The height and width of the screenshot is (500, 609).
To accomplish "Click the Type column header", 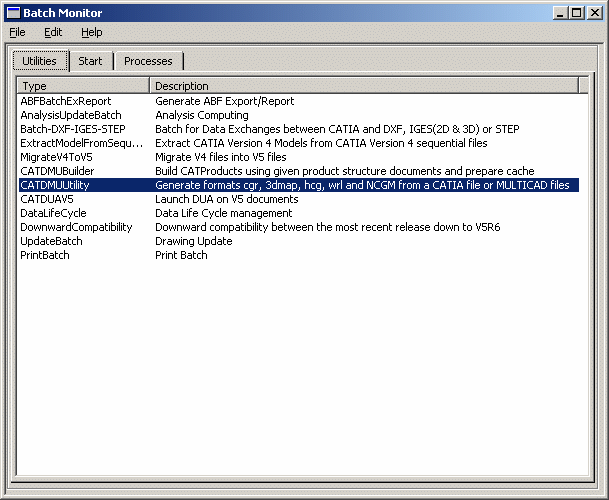I will [x=83, y=85].
